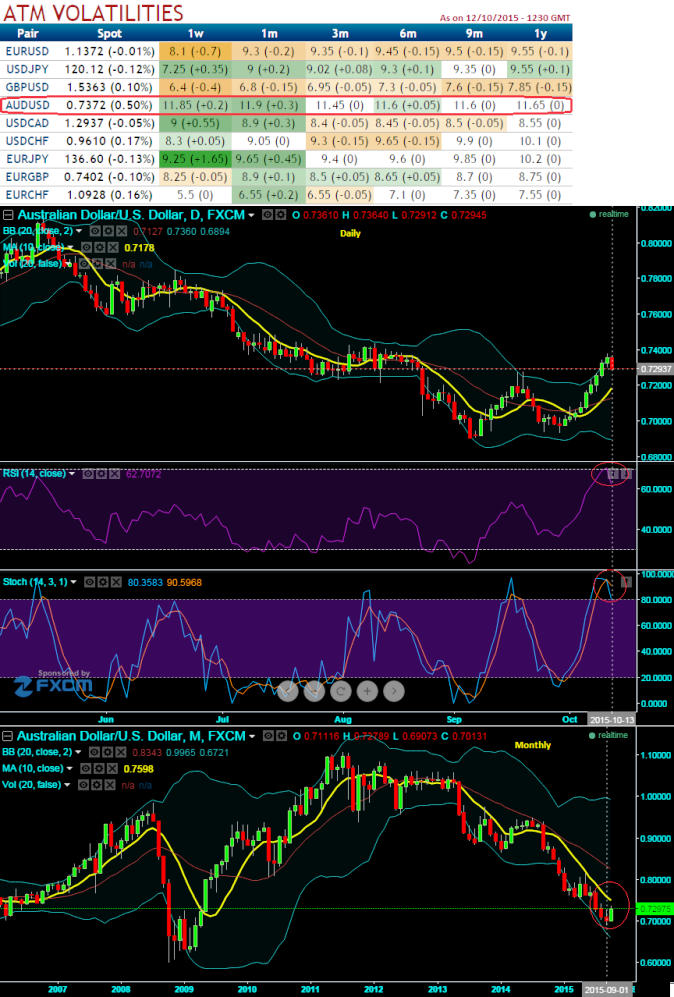Collapse the daily chart pane square icon
The image size is (674, 997).
point(8,215)
